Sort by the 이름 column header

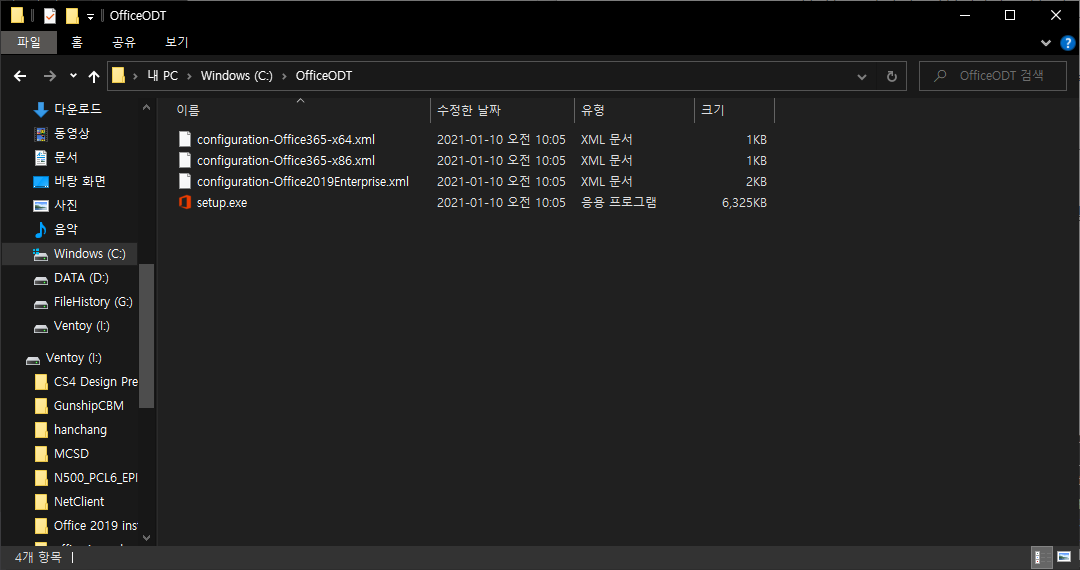[300, 110]
